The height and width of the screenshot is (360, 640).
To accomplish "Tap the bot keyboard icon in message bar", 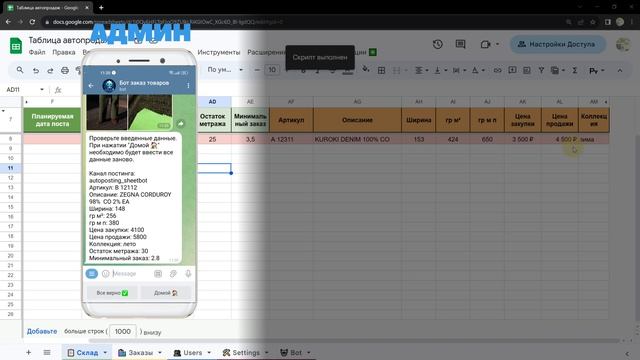I will point(158,274).
